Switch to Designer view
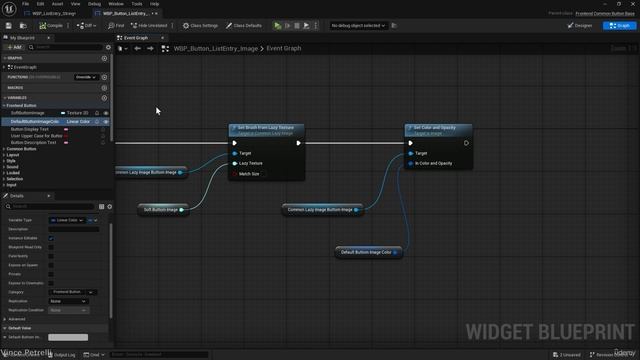The image size is (640, 360). (x=580, y=26)
